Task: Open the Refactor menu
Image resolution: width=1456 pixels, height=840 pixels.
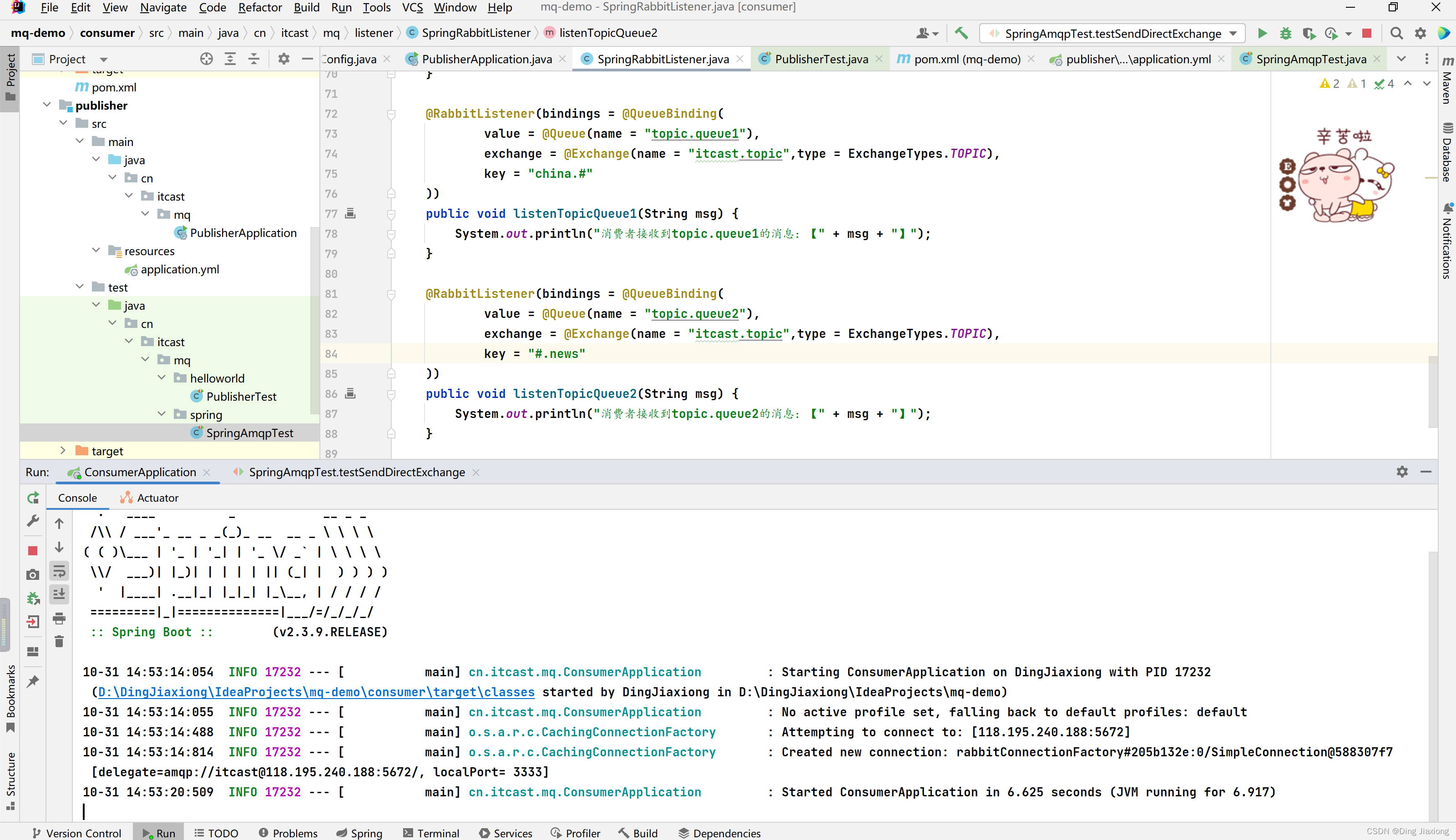Action: click(260, 7)
